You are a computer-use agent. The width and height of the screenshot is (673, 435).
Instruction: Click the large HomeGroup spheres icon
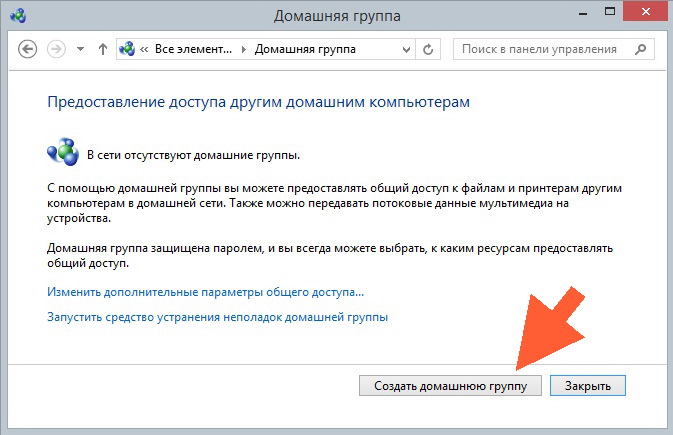(x=63, y=152)
